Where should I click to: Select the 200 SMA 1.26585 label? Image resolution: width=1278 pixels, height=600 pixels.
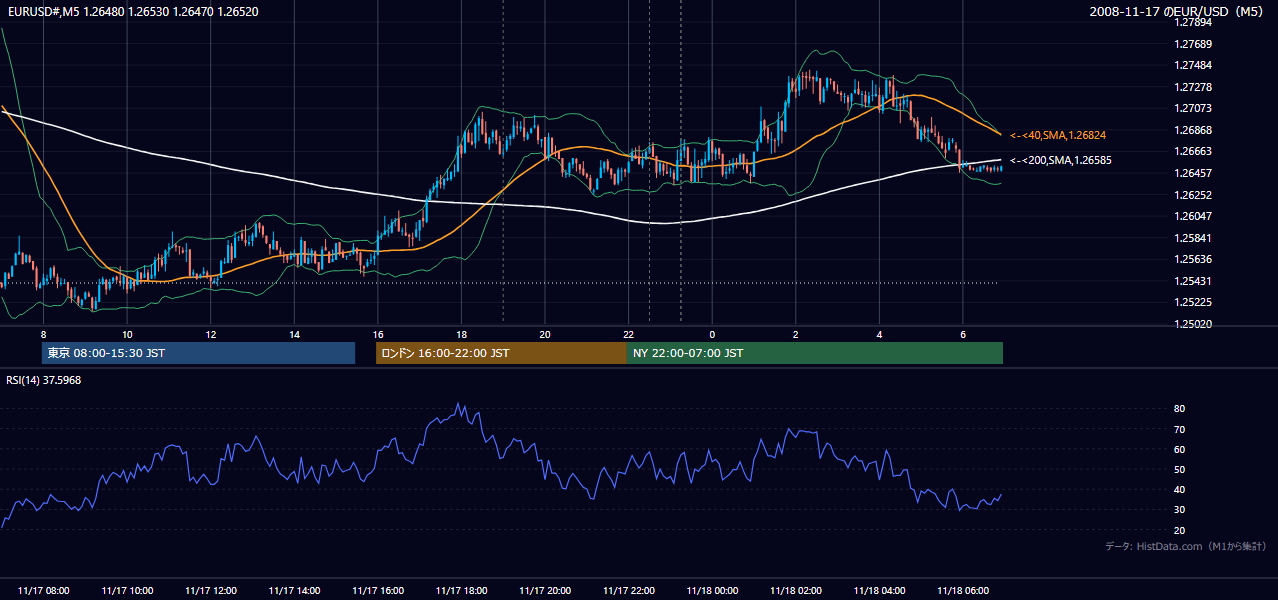[1060, 160]
